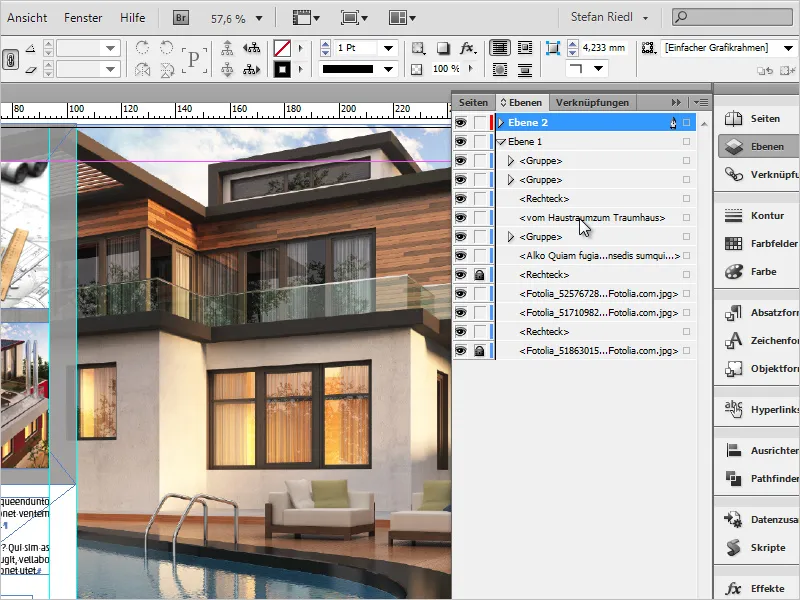Image resolution: width=800 pixels, height=600 pixels.
Task: Rotate 90 degrees clockwise icon
Action: [x=142, y=48]
